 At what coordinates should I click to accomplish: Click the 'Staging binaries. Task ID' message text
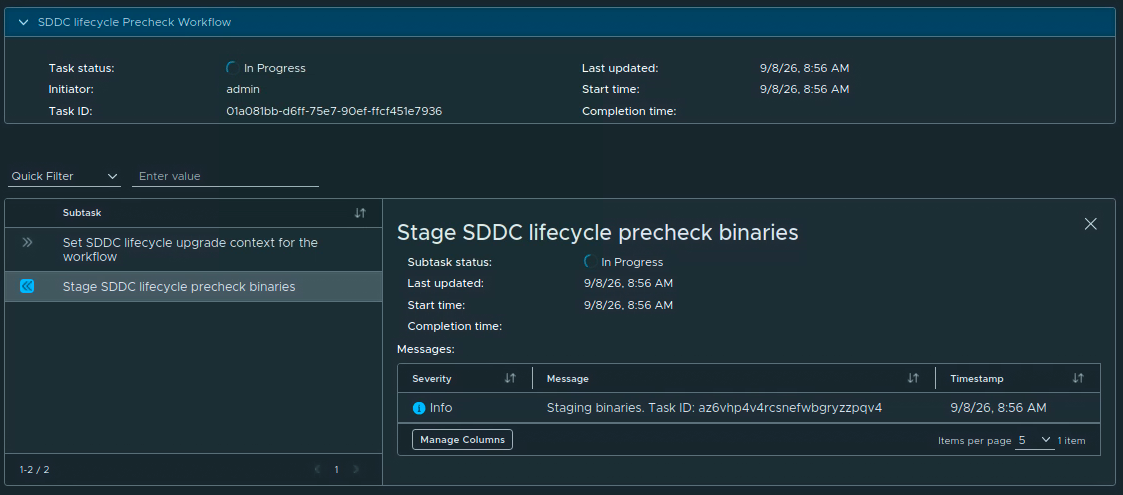pos(714,408)
